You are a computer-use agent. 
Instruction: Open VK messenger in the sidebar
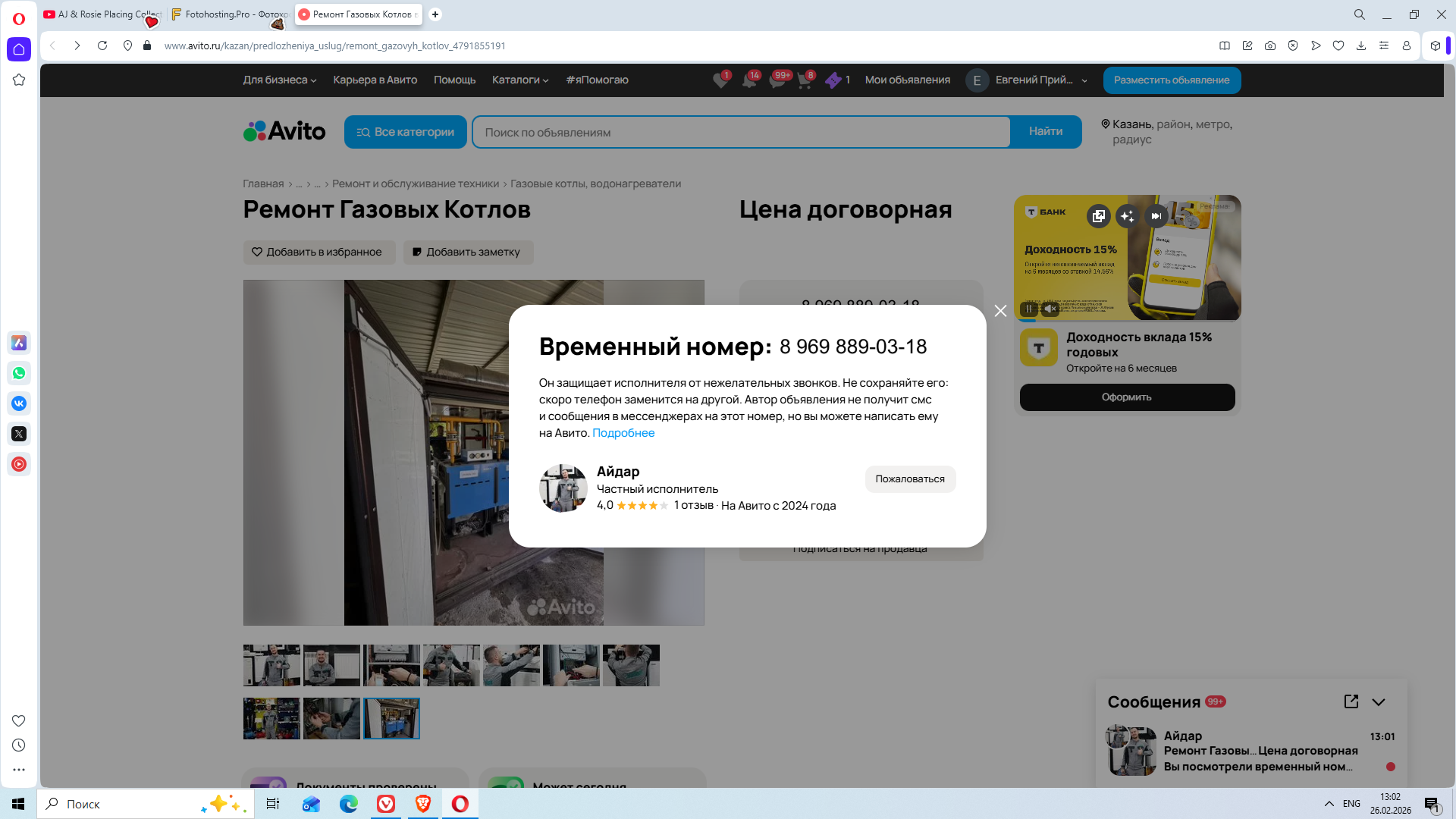(19, 403)
